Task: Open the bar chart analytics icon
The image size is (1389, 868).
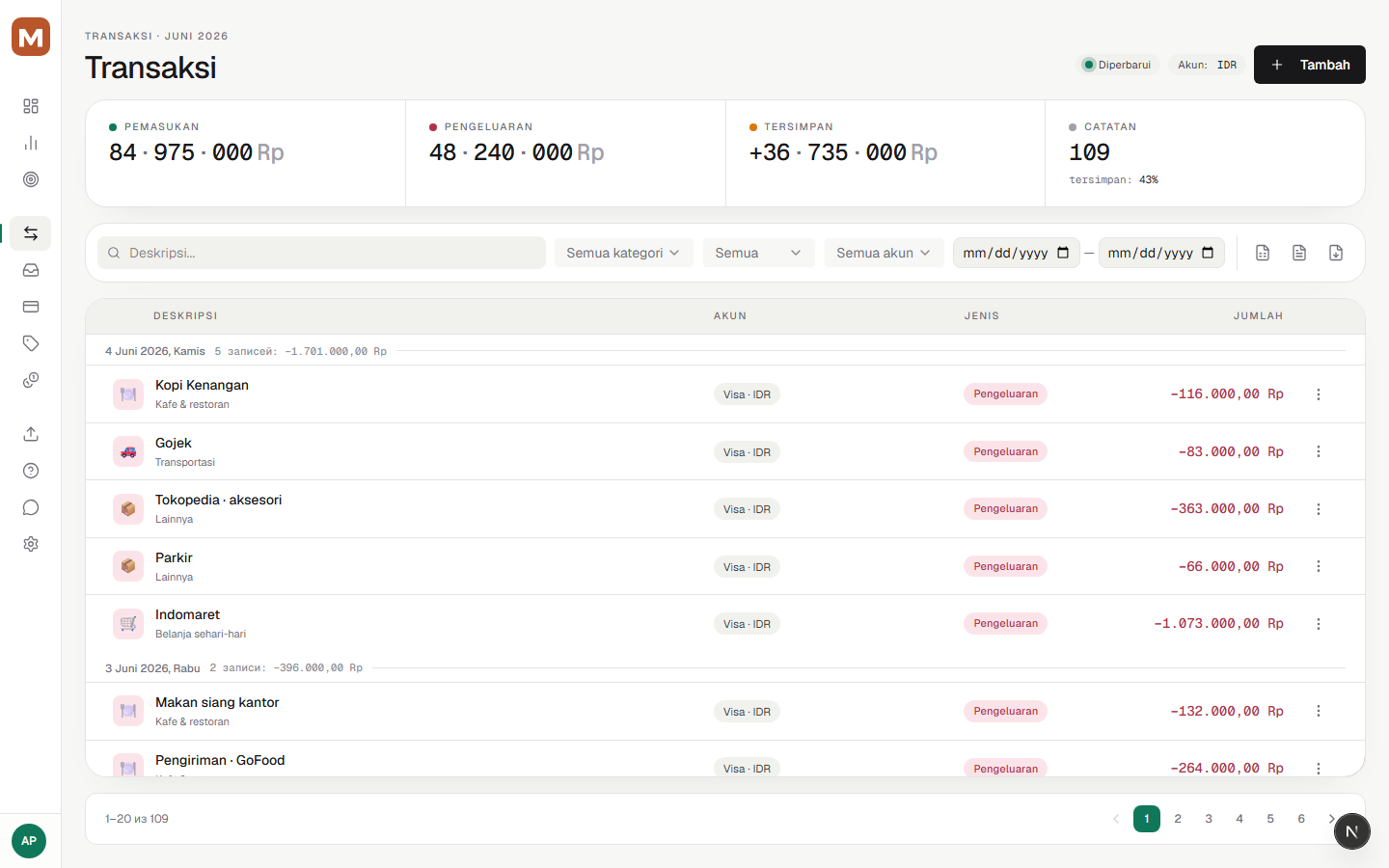Action: click(x=31, y=143)
